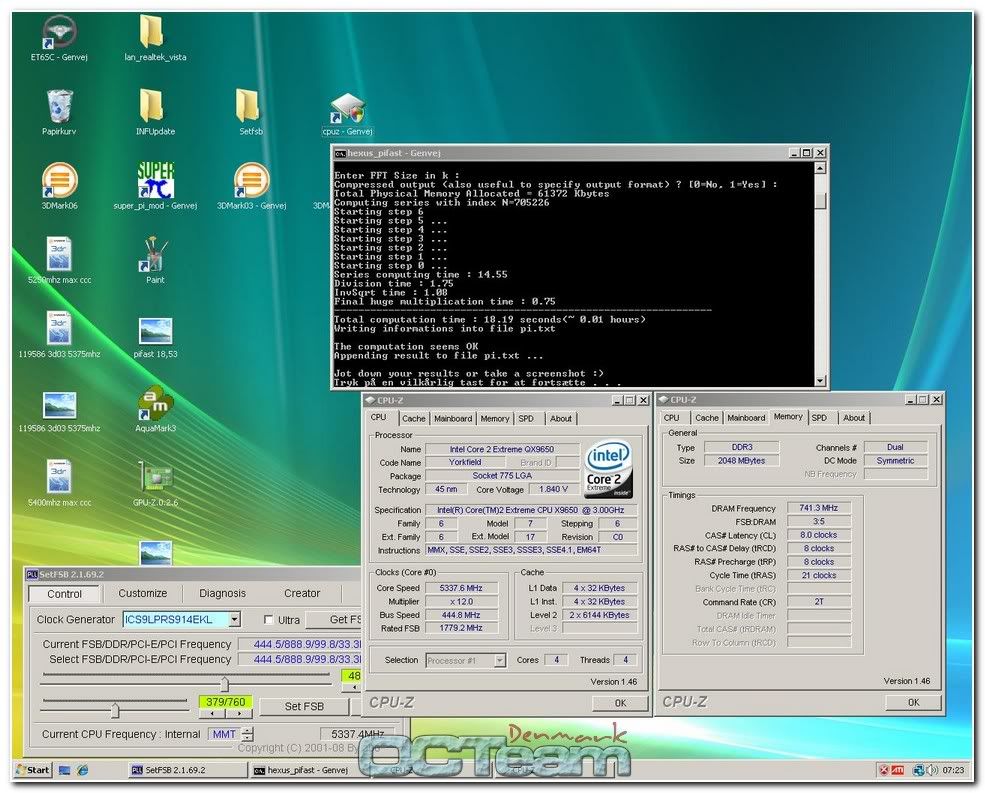
Task: Open the ATI tray icon
Action: click(x=897, y=770)
